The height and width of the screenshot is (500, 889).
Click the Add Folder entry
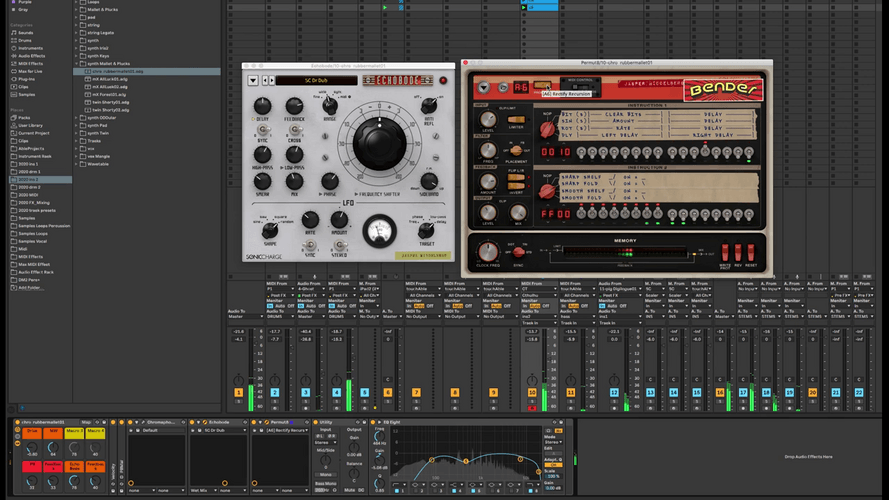29,287
